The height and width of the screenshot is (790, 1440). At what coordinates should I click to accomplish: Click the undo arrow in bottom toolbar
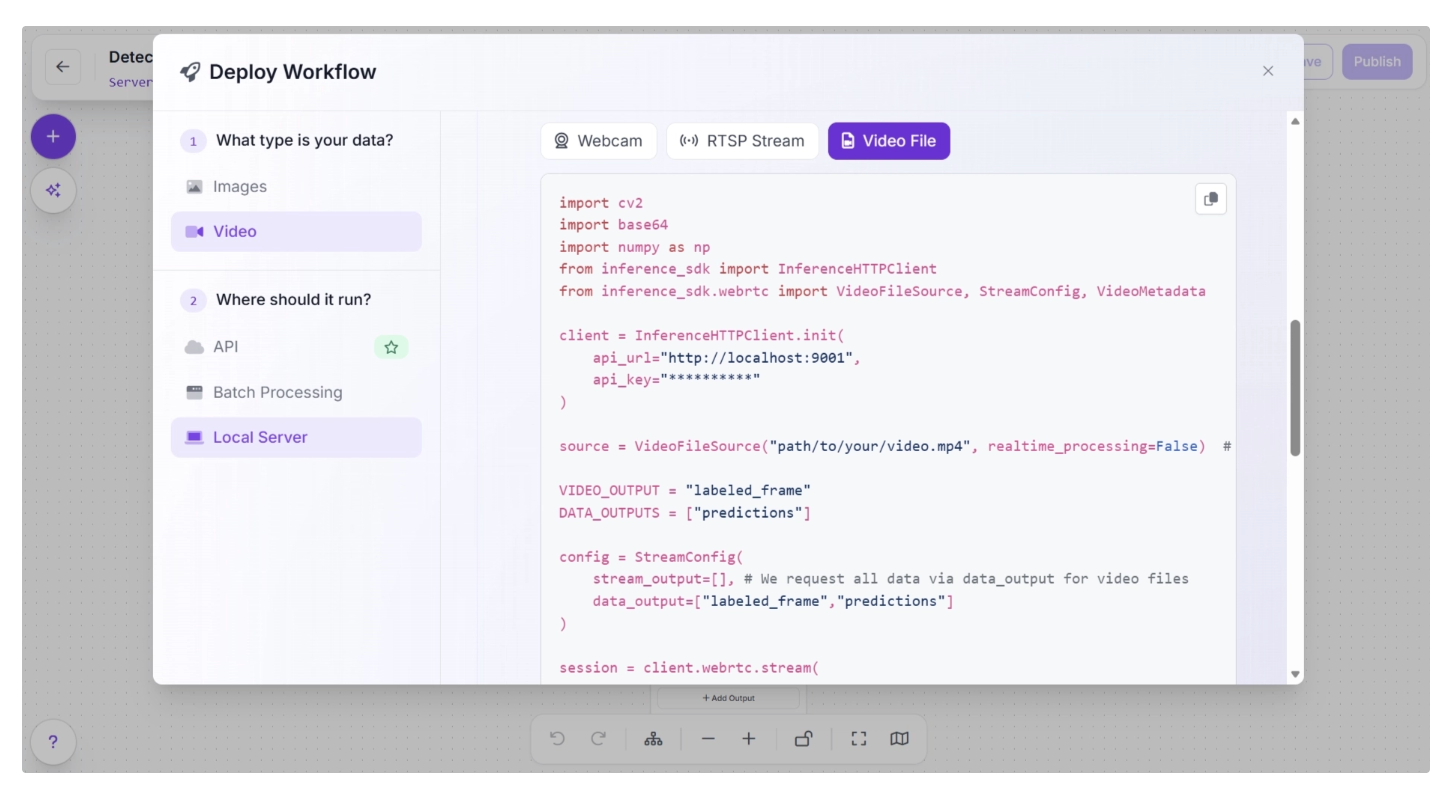(558, 739)
